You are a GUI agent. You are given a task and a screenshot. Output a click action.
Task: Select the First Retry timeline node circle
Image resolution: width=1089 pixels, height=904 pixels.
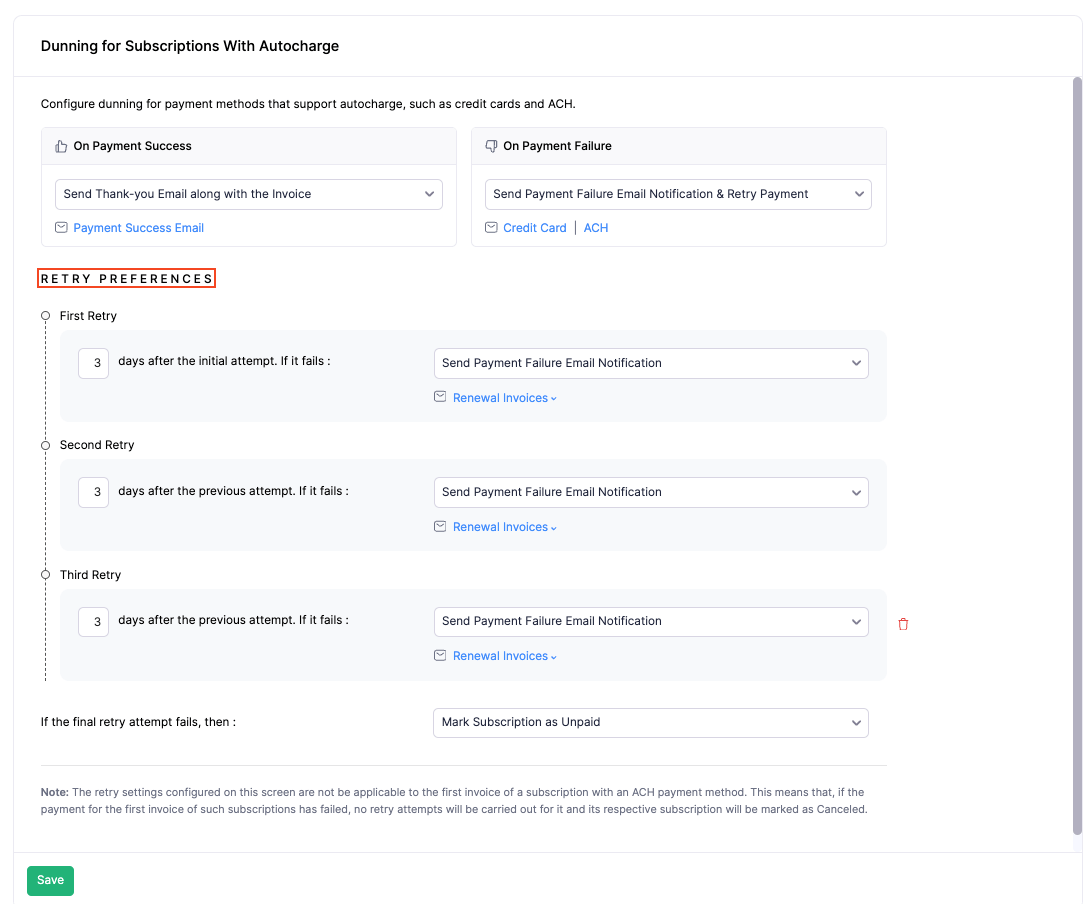pyautogui.click(x=45, y=315)
